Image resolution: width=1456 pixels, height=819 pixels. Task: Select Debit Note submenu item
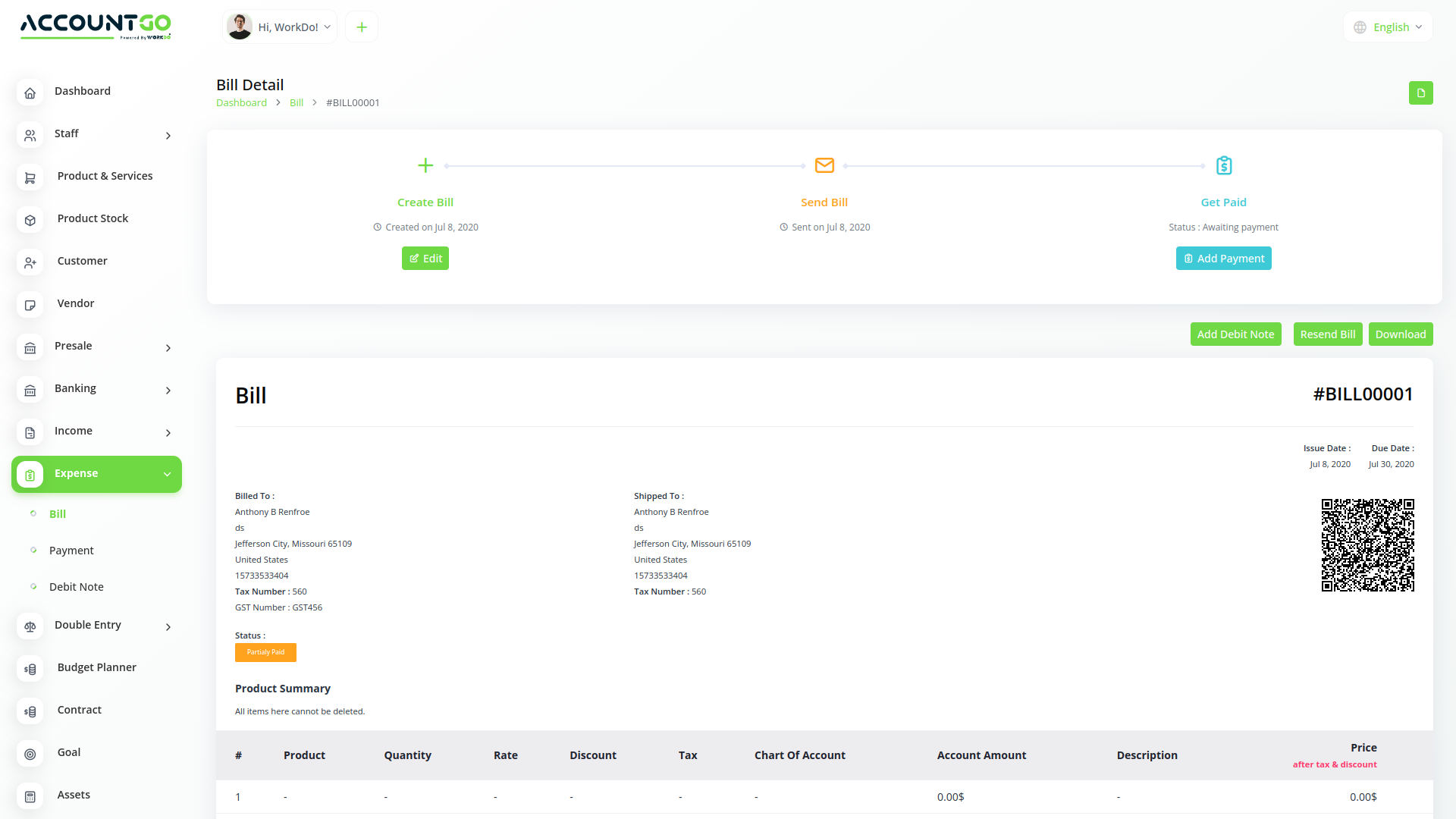point(76,587)
